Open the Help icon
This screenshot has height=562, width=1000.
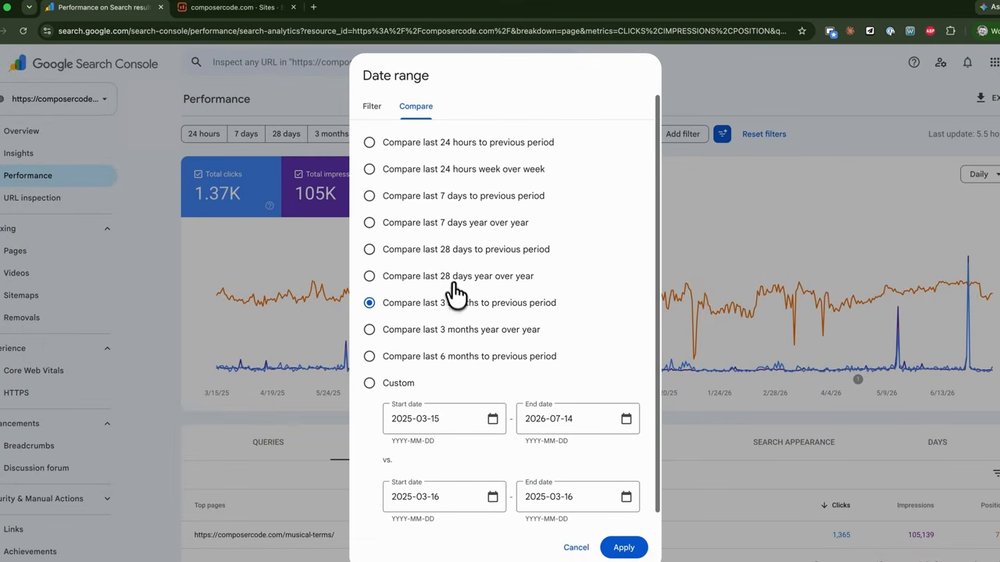click(914, 62)
